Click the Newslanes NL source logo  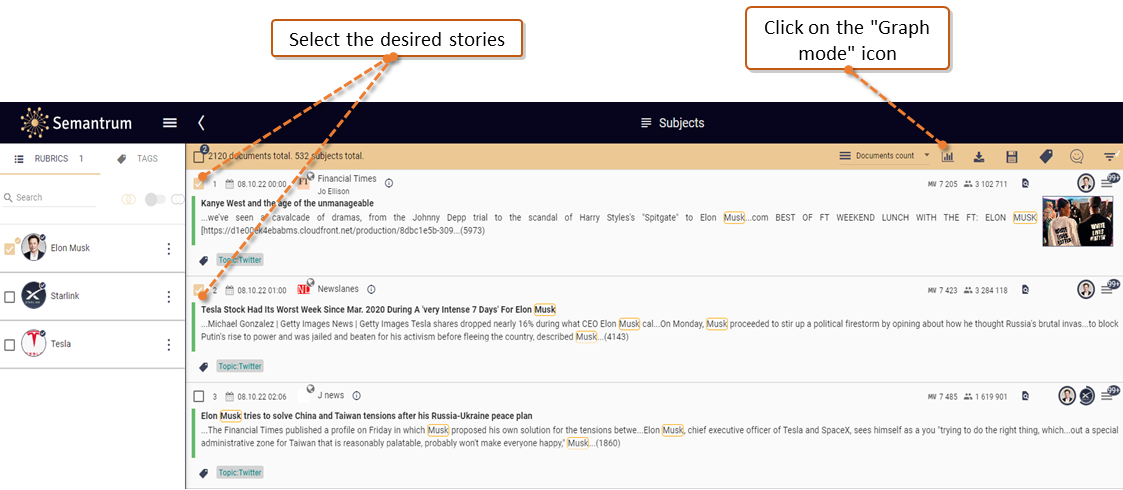point(303,289)
